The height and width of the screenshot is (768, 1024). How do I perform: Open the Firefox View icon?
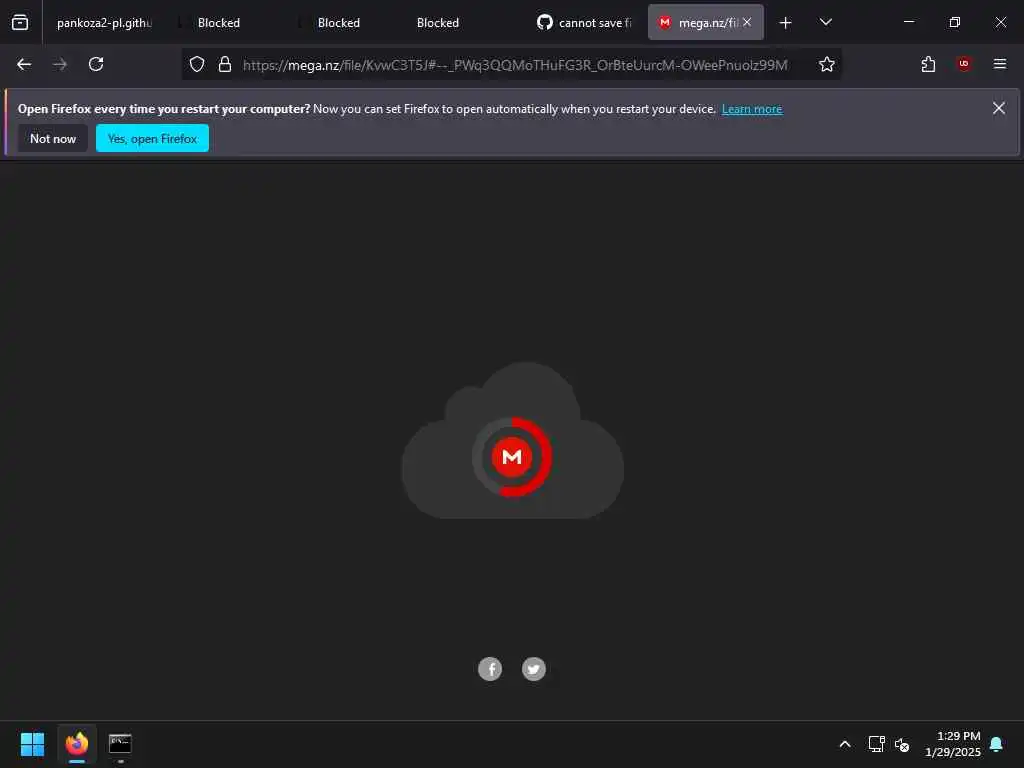[20, 22]
